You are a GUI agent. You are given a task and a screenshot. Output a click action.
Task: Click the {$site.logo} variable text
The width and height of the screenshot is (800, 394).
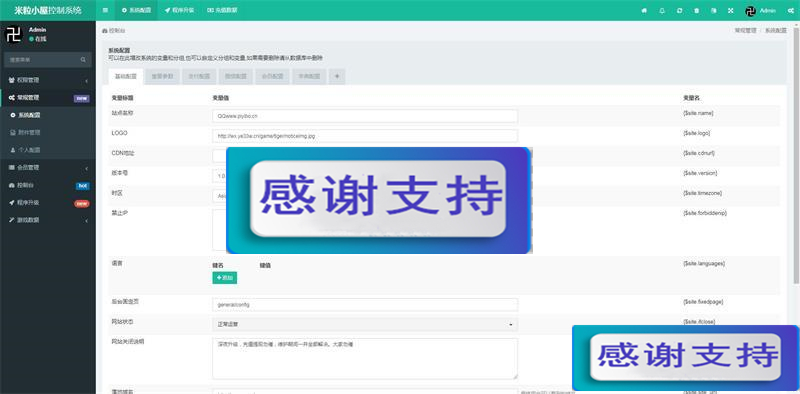[x=696, y=133]
